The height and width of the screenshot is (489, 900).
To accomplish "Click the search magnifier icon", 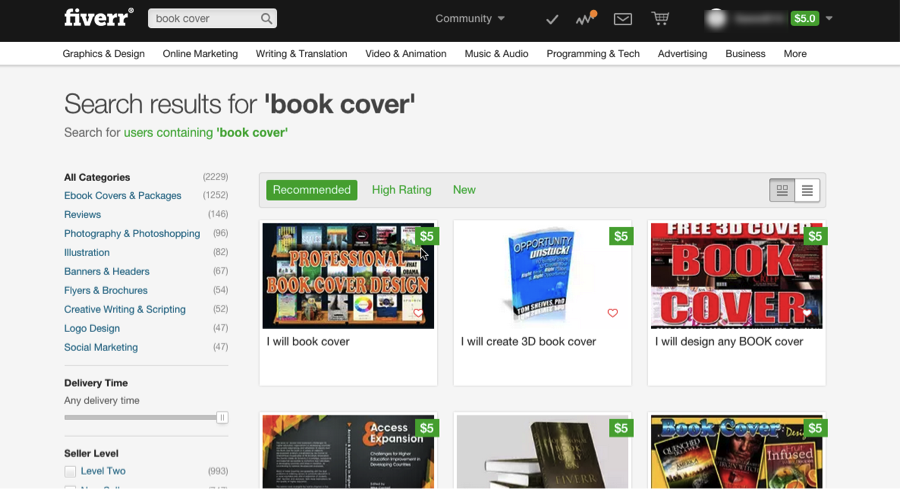I will click(266, 18).
